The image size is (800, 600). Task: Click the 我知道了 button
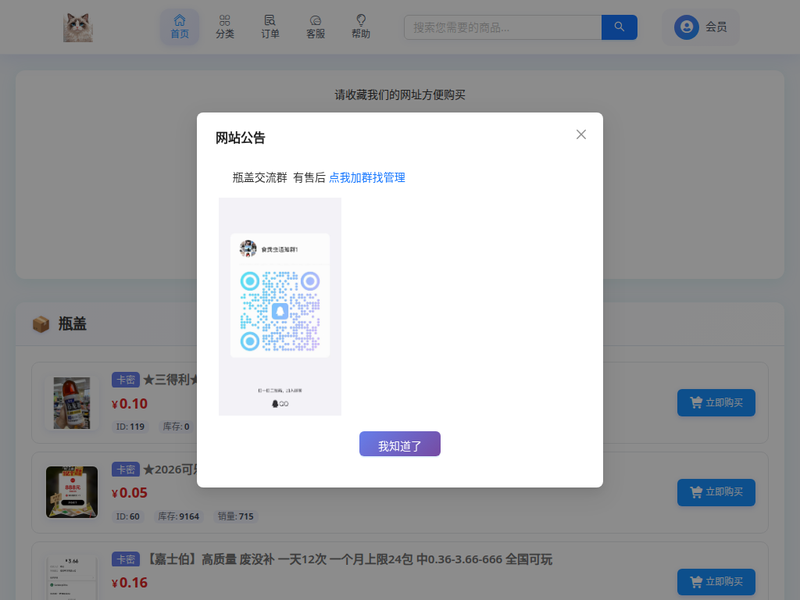(x=399, y=444)
